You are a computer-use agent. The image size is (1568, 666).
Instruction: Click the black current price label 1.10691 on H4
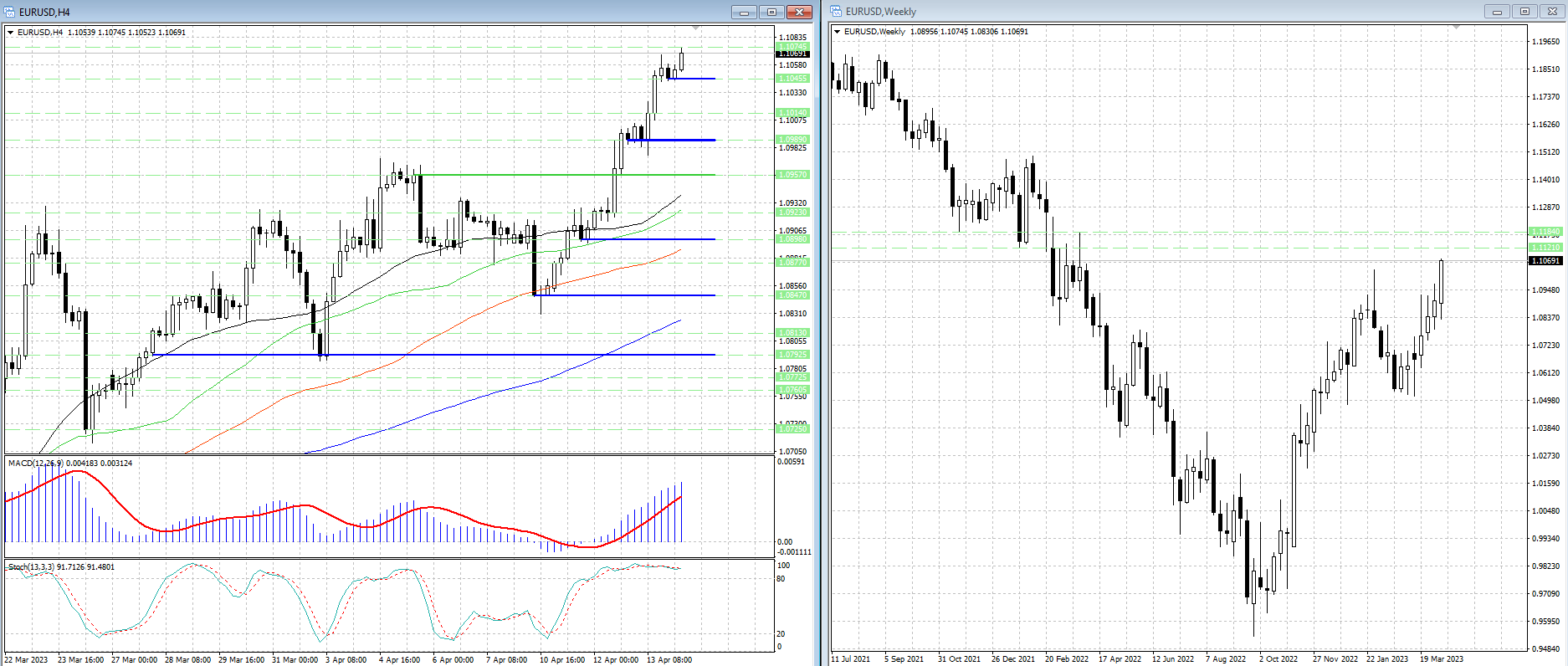click(x=792, y=54)
